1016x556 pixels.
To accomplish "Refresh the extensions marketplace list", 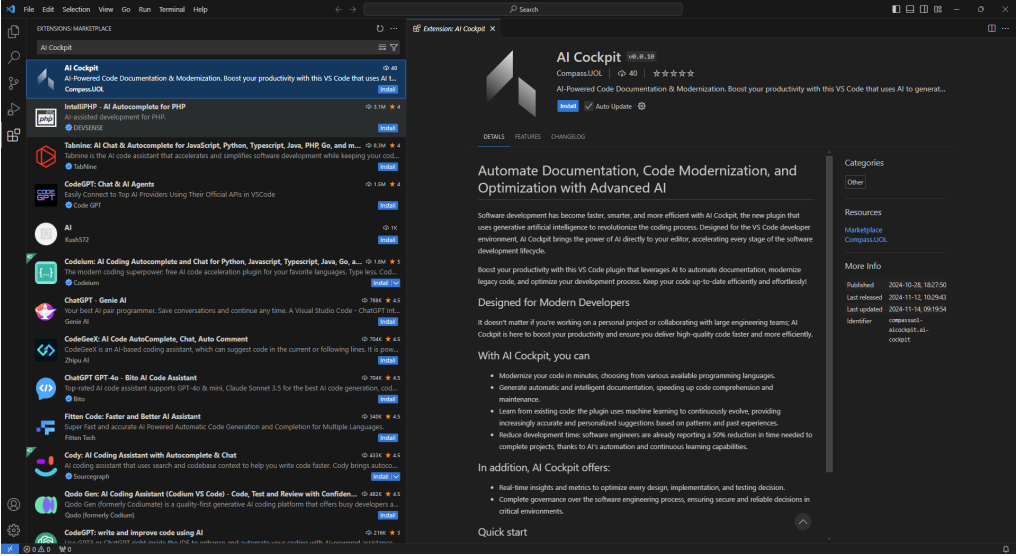I will (x=380, y=29).
